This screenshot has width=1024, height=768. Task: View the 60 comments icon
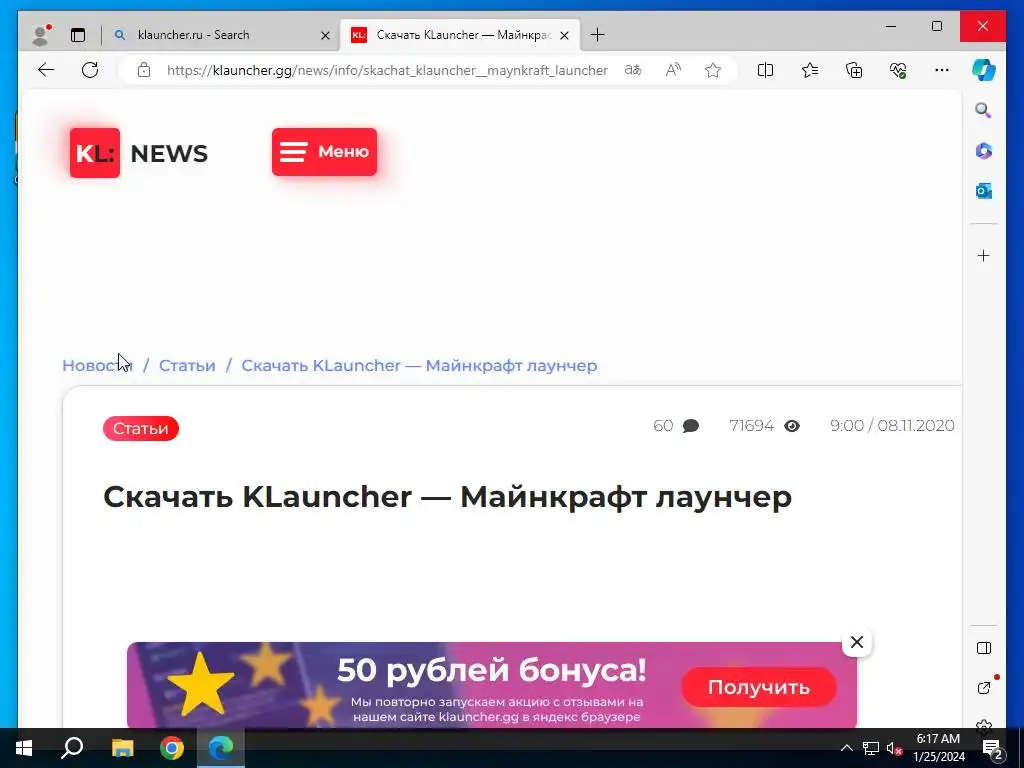(x=691, y=426)
